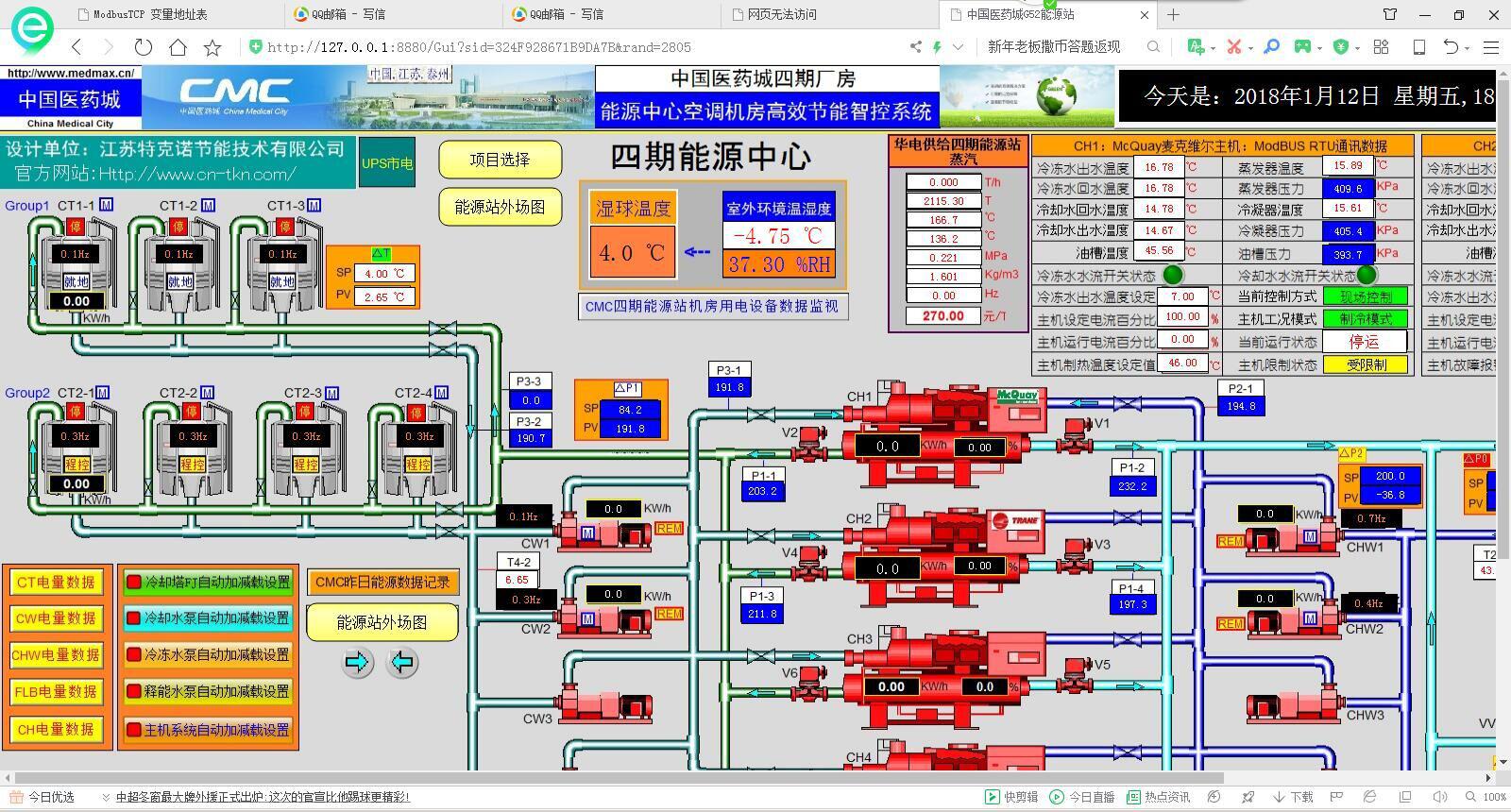Viewport: 1511px width, 812px height.
Task: Toggle 冷冻水泵自动加减载设置 option
Action: point(208,655)
